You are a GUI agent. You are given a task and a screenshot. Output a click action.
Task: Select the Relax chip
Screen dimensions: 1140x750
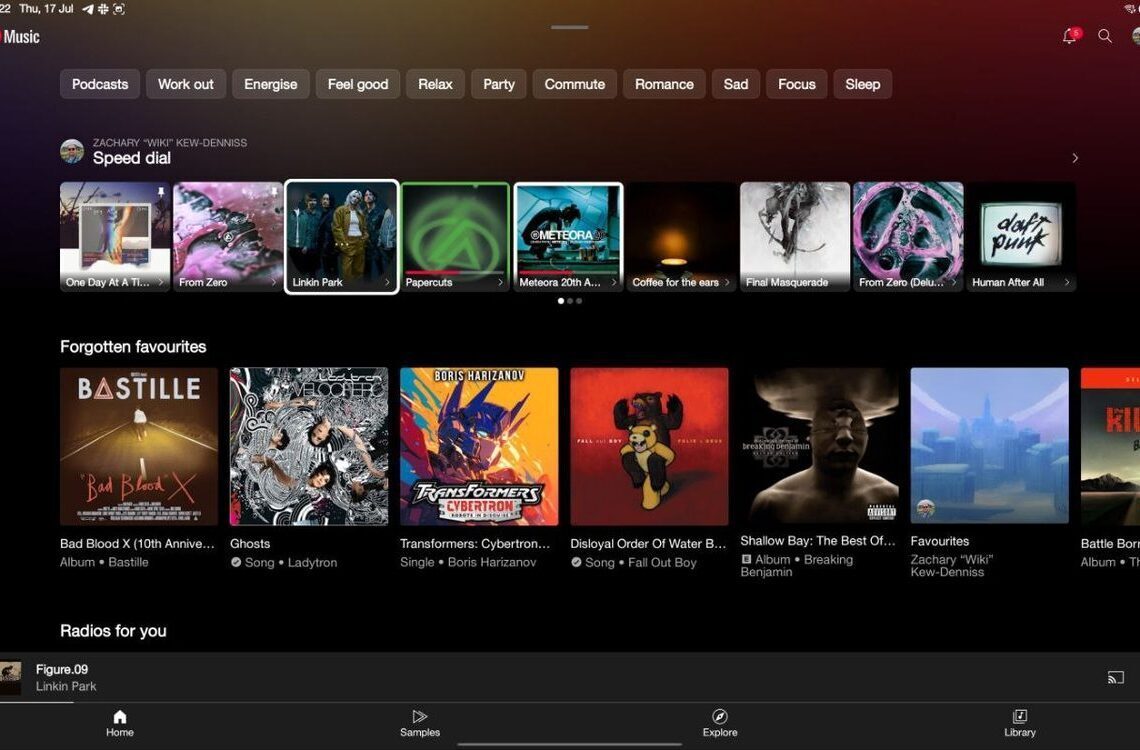point(435,84)
